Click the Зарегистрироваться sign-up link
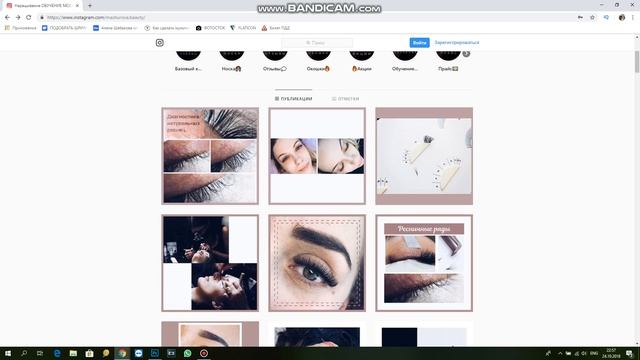640x360 pixels. (x=457, y=42)
